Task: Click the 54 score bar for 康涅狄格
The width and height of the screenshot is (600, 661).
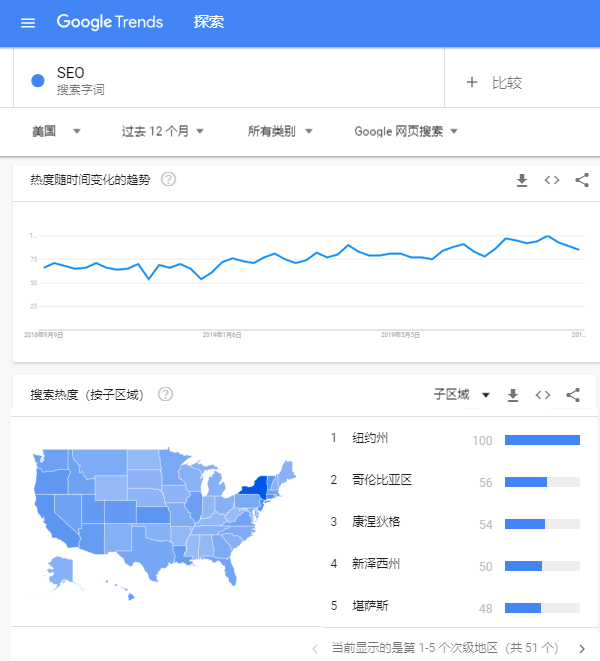Action: click(542, 524)
